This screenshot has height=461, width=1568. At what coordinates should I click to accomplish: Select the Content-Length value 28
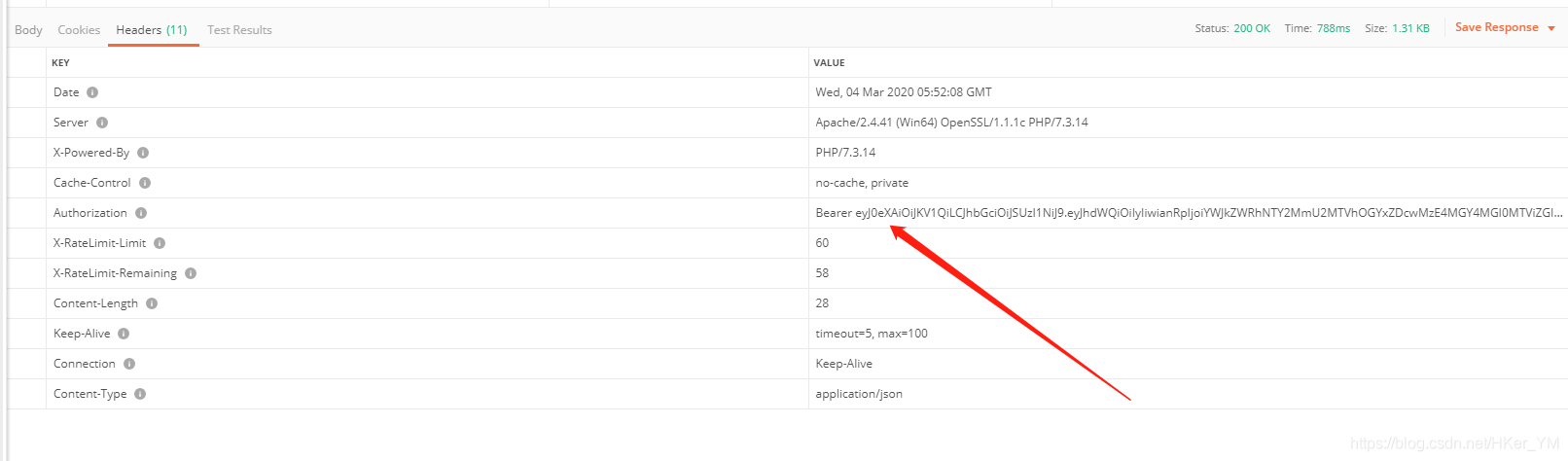pyautogui.click(x=822, y=303)
